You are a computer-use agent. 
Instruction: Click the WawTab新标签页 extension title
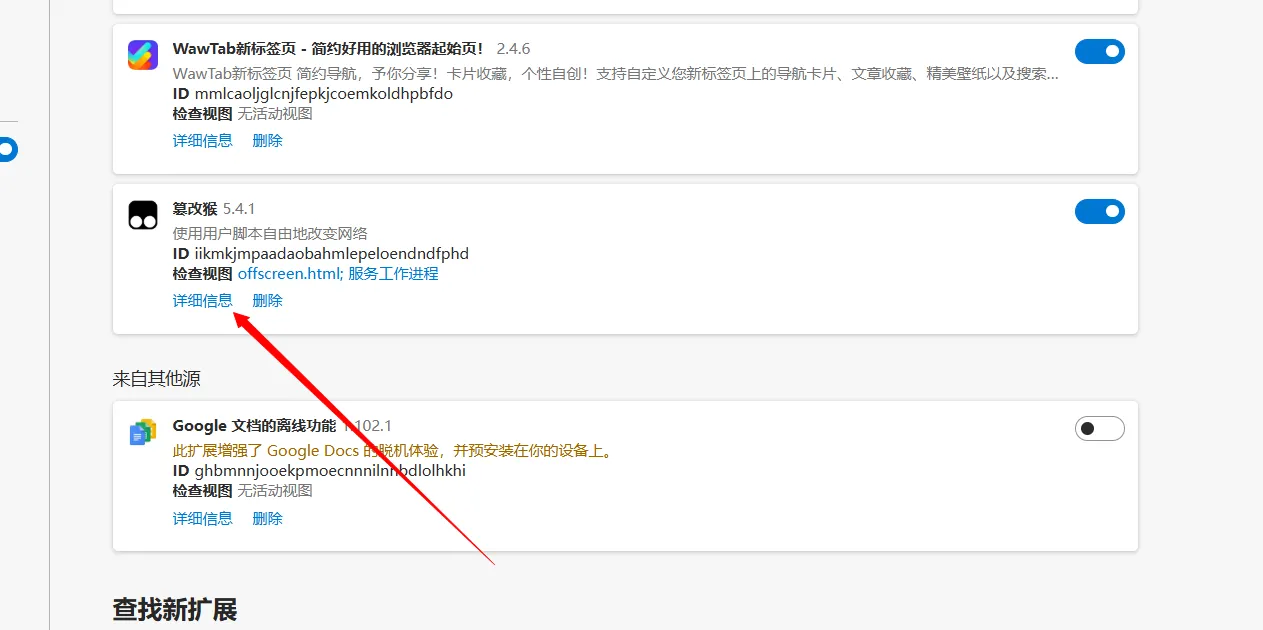328,48
